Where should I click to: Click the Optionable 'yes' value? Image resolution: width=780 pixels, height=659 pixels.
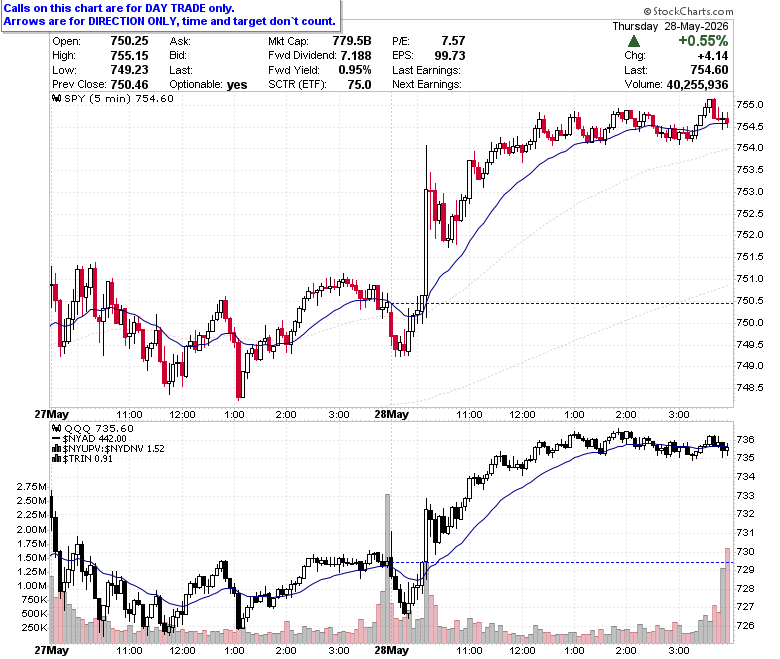coord(237,85)
